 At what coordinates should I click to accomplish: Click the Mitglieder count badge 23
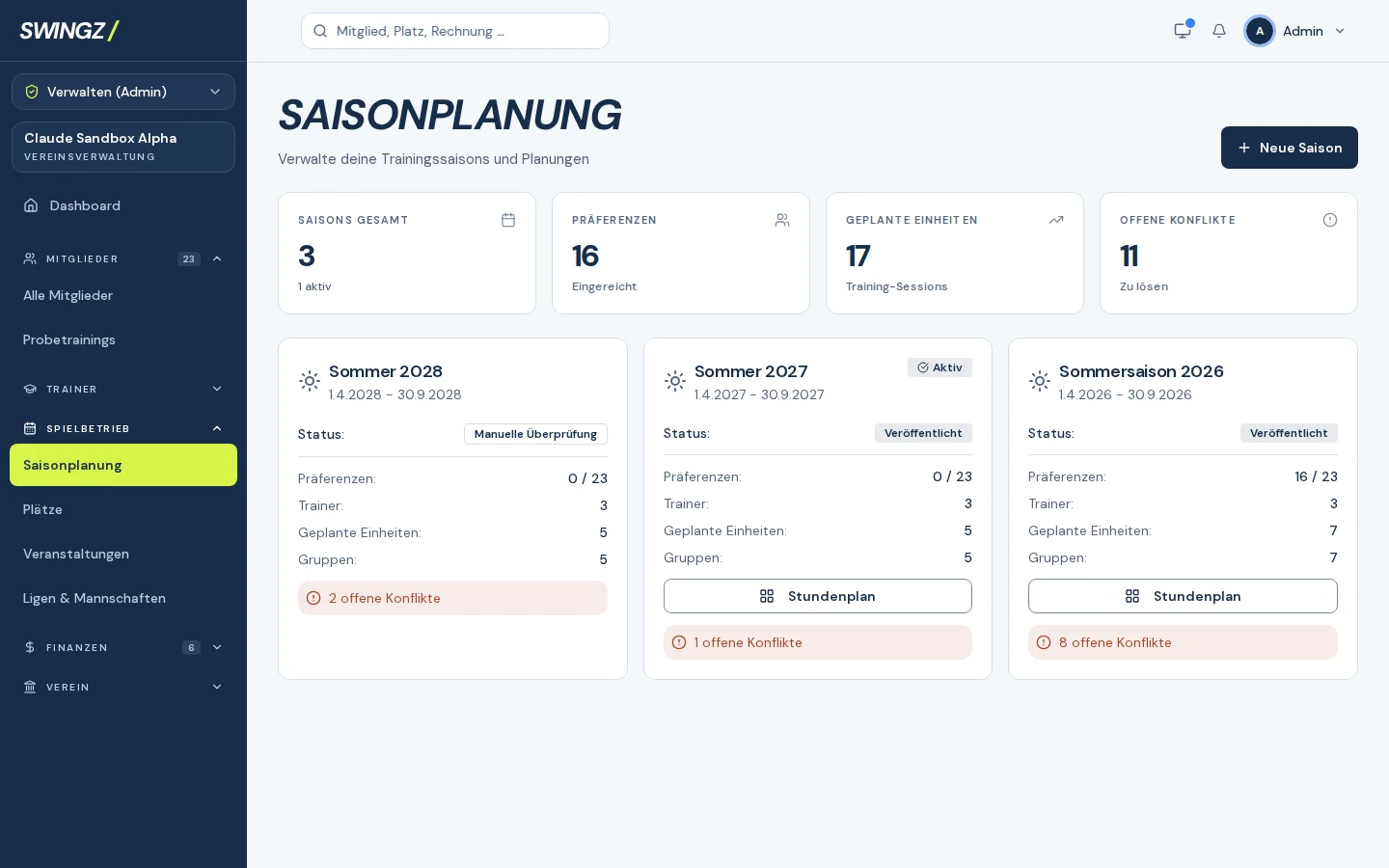[x=189, y=258]
